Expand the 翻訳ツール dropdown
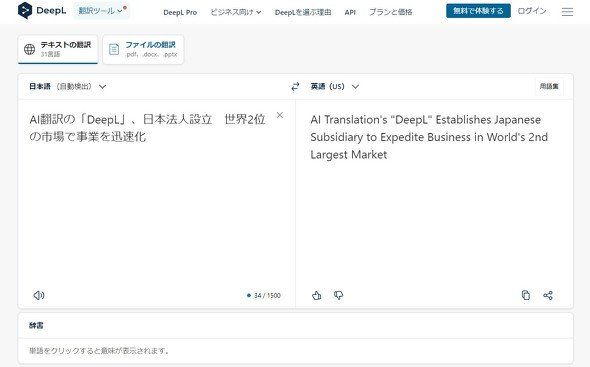The width and height of the screenshot is (590, 367). pos(101,11)
